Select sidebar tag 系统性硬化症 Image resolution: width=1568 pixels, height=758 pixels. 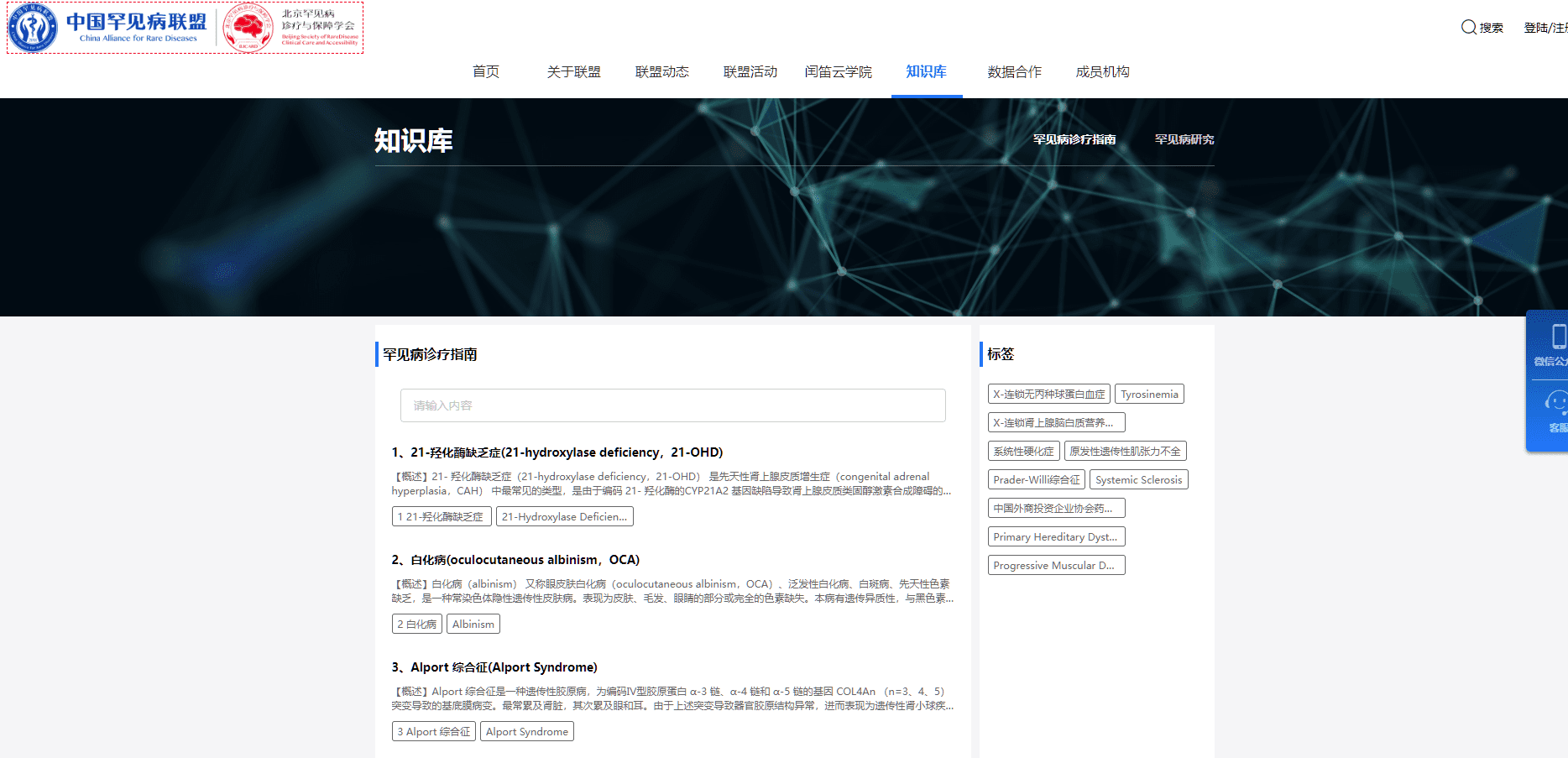[x=1023, y=452]
